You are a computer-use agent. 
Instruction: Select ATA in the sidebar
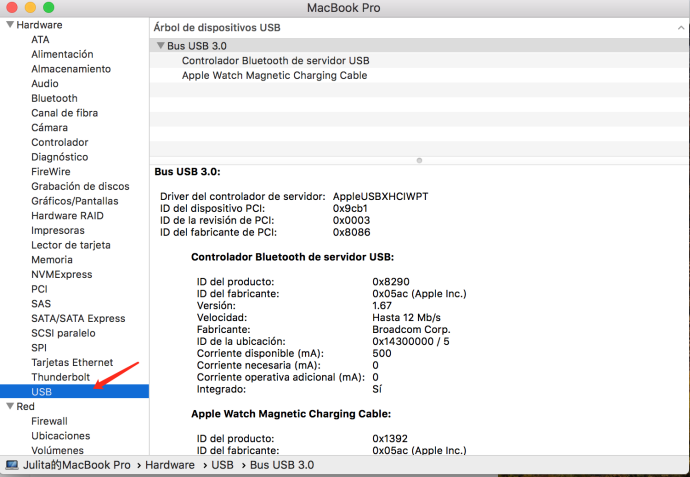coord(40,40)
